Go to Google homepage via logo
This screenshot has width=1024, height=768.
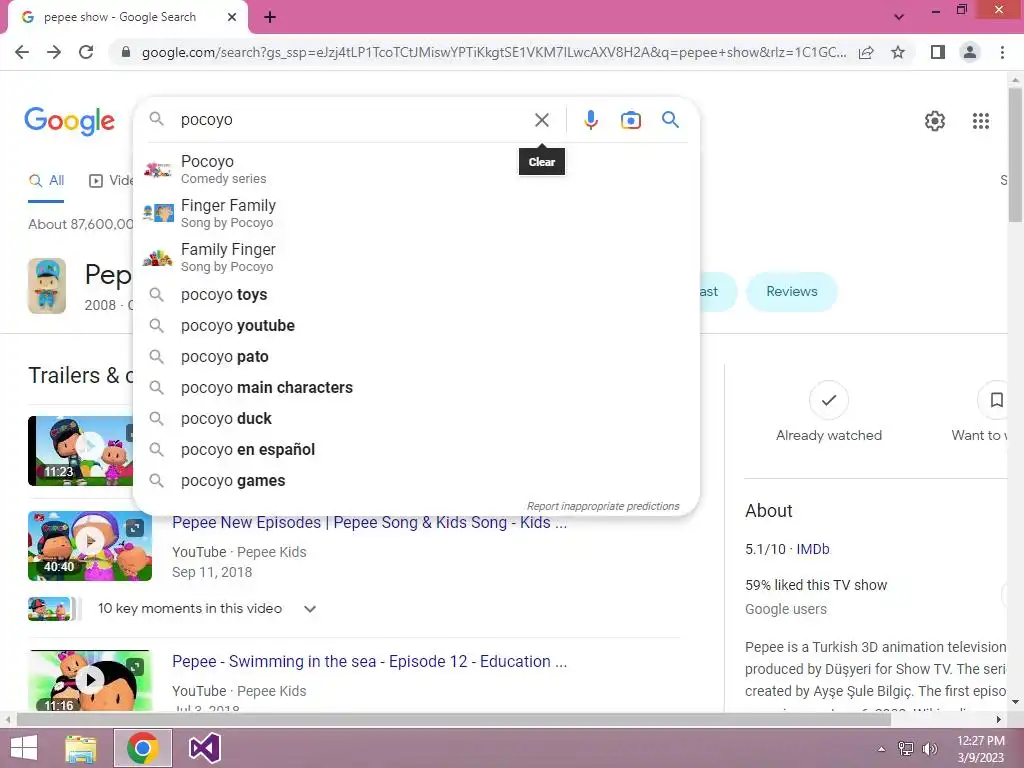[69, 121]
